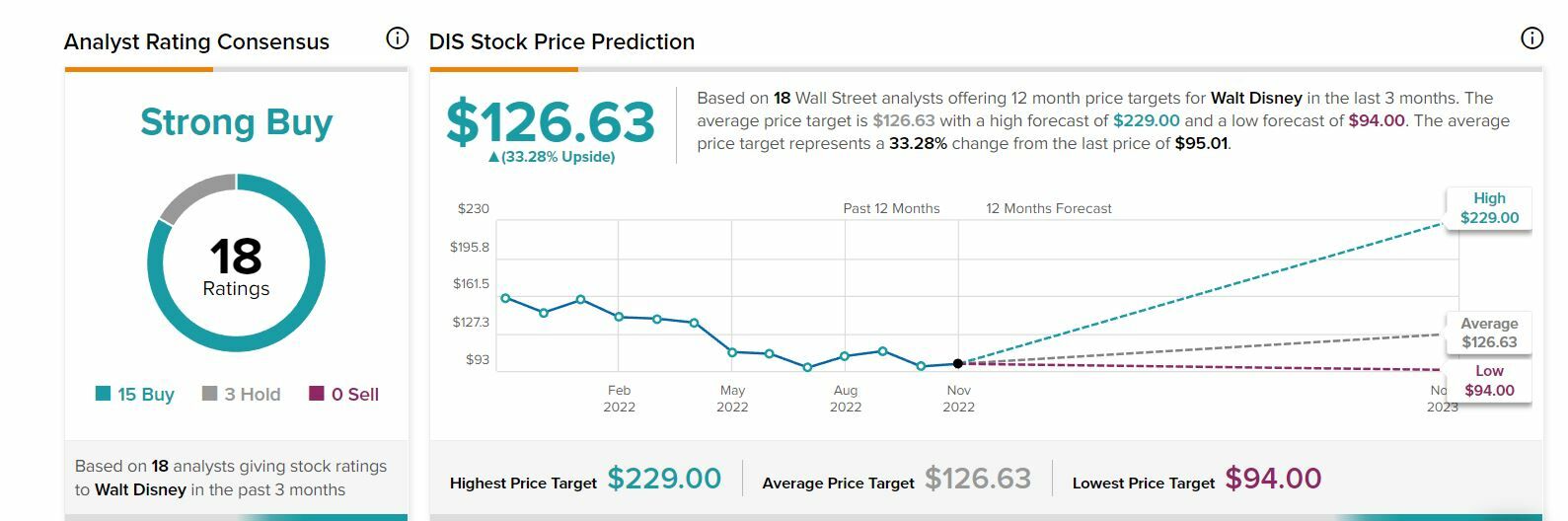Click the teal Buy legend square

(x=103, y=394)
